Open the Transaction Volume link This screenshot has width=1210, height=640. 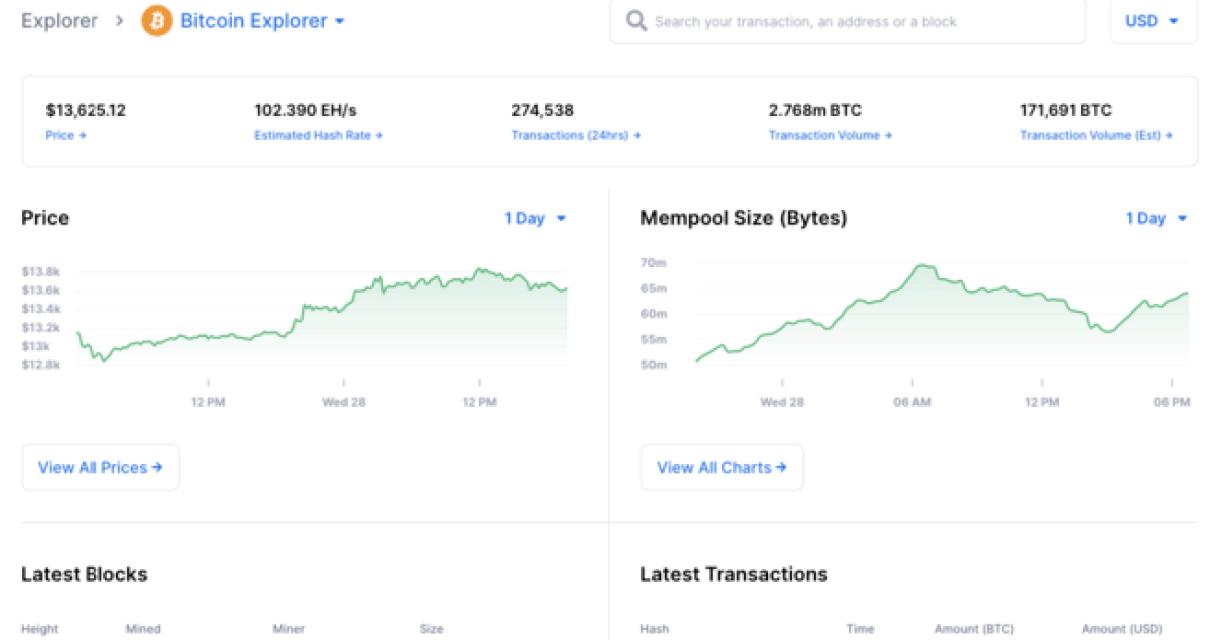(x=829, y=135)
